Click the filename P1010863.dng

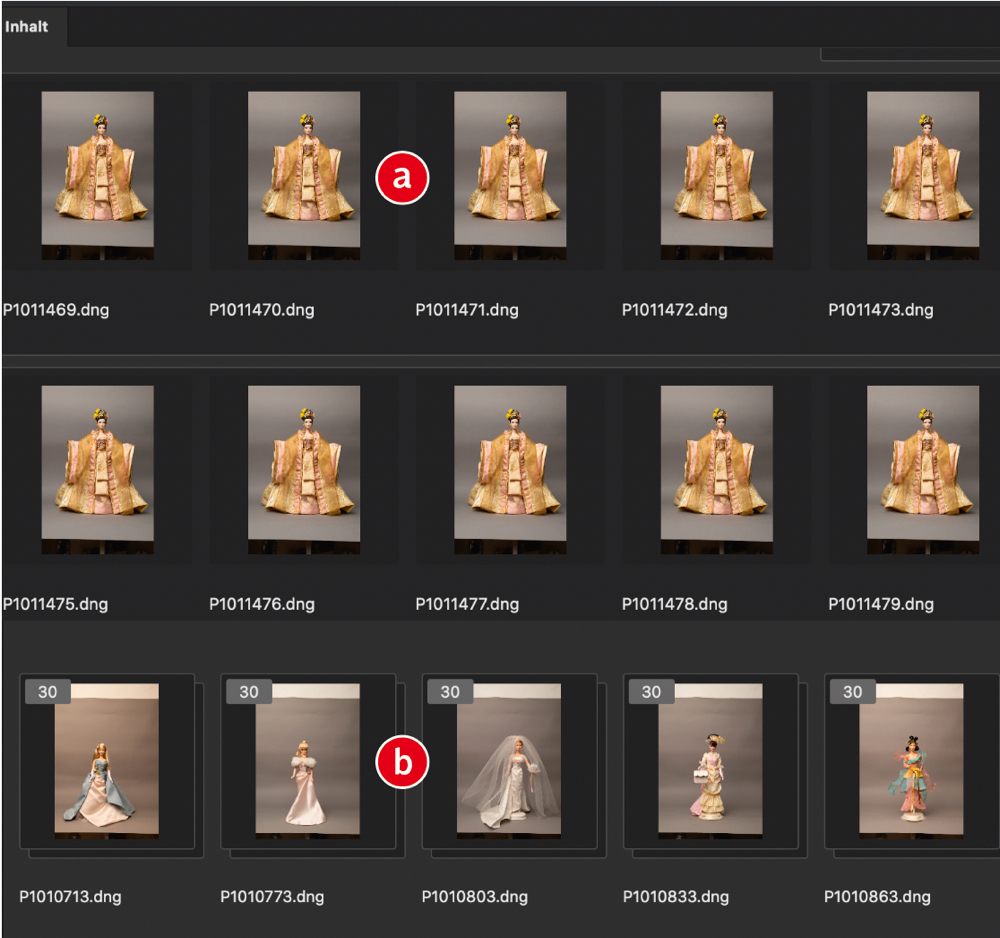(x=878, y=897)
